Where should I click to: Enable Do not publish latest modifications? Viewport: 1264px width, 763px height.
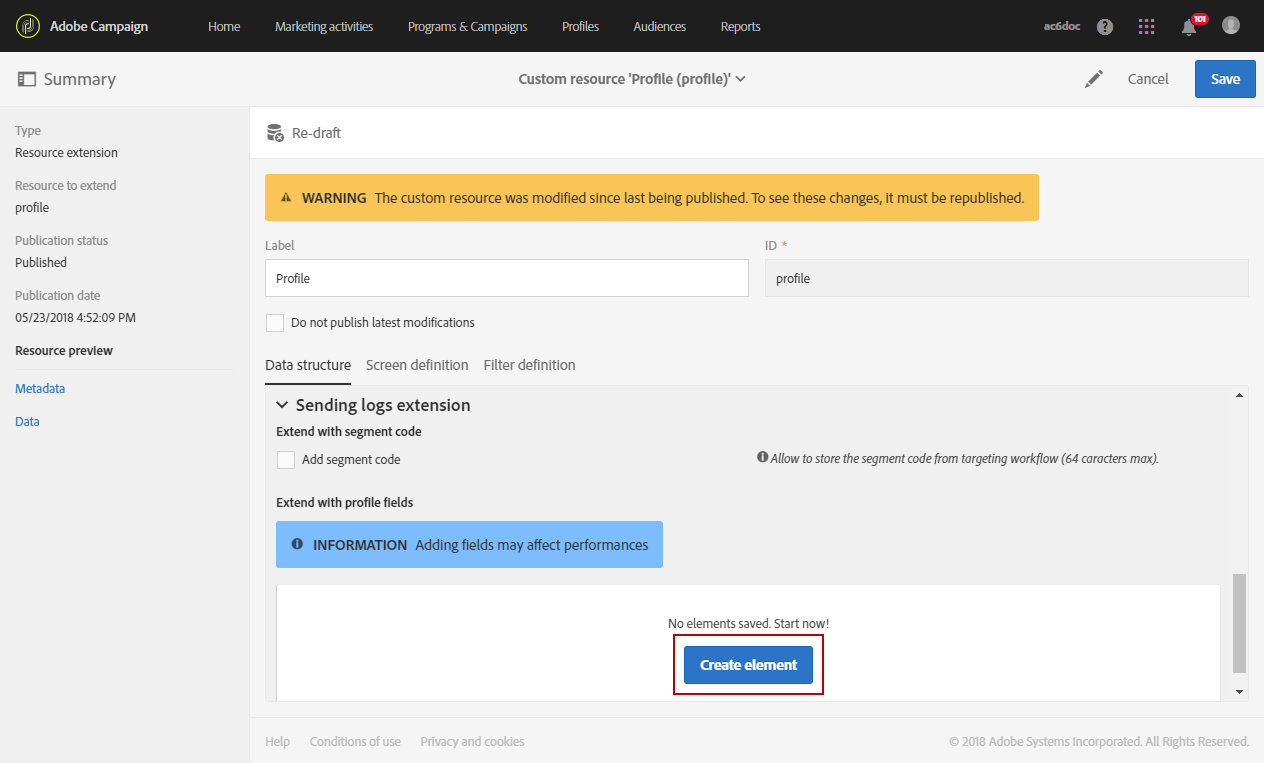pos(275,323)
